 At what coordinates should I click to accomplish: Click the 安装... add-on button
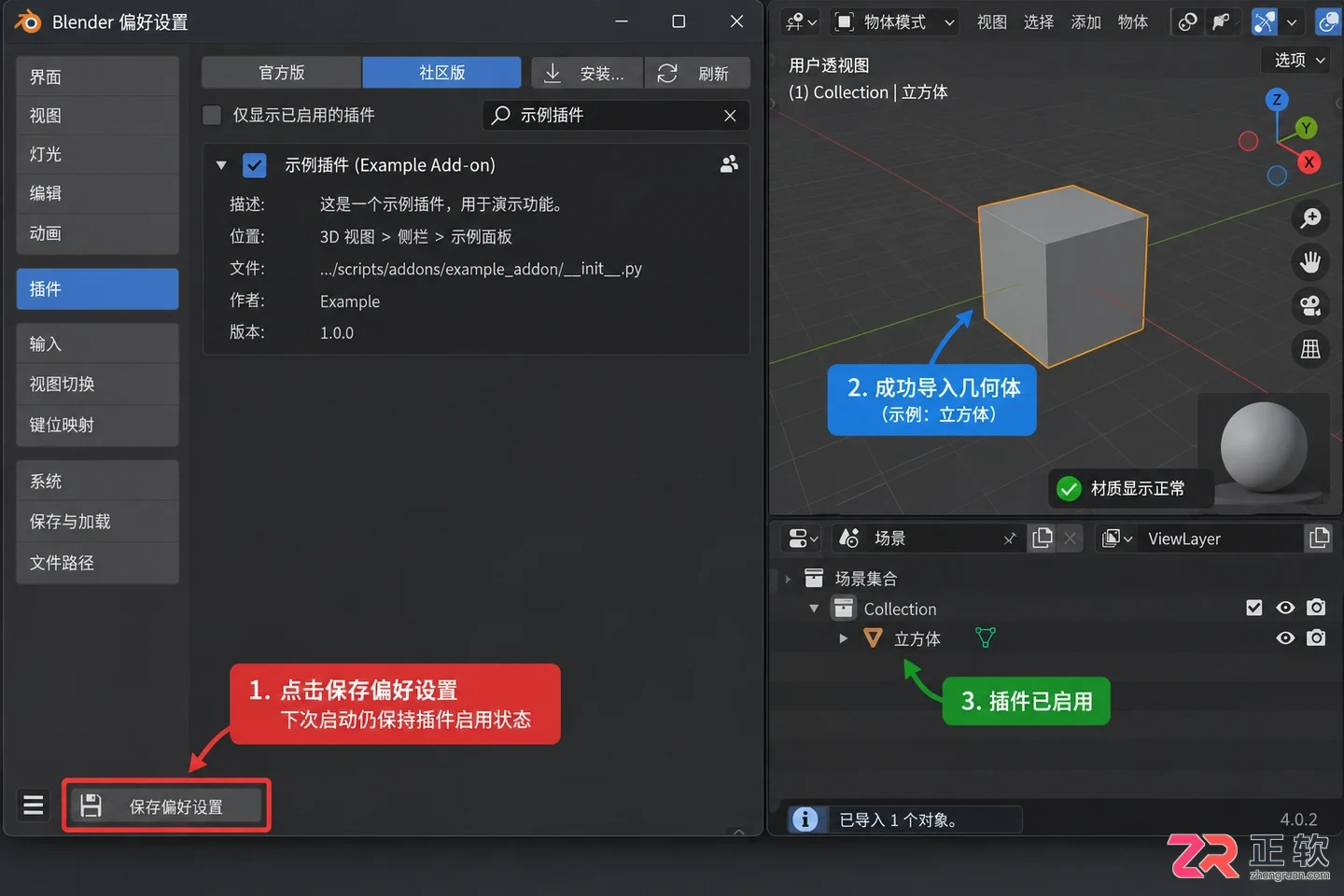pos(587,73)
